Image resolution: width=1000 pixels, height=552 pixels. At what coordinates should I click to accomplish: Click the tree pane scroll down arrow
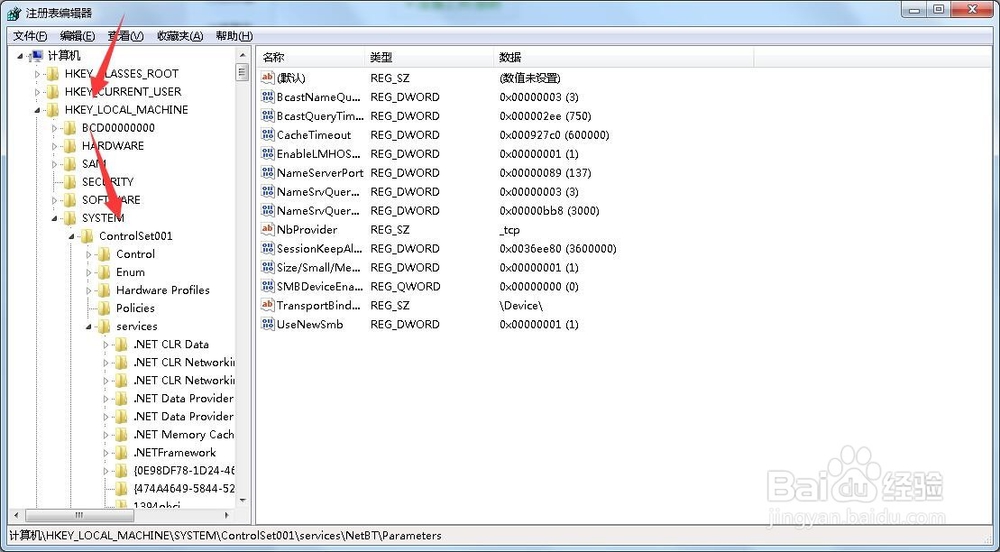click(x=242, y=501)
